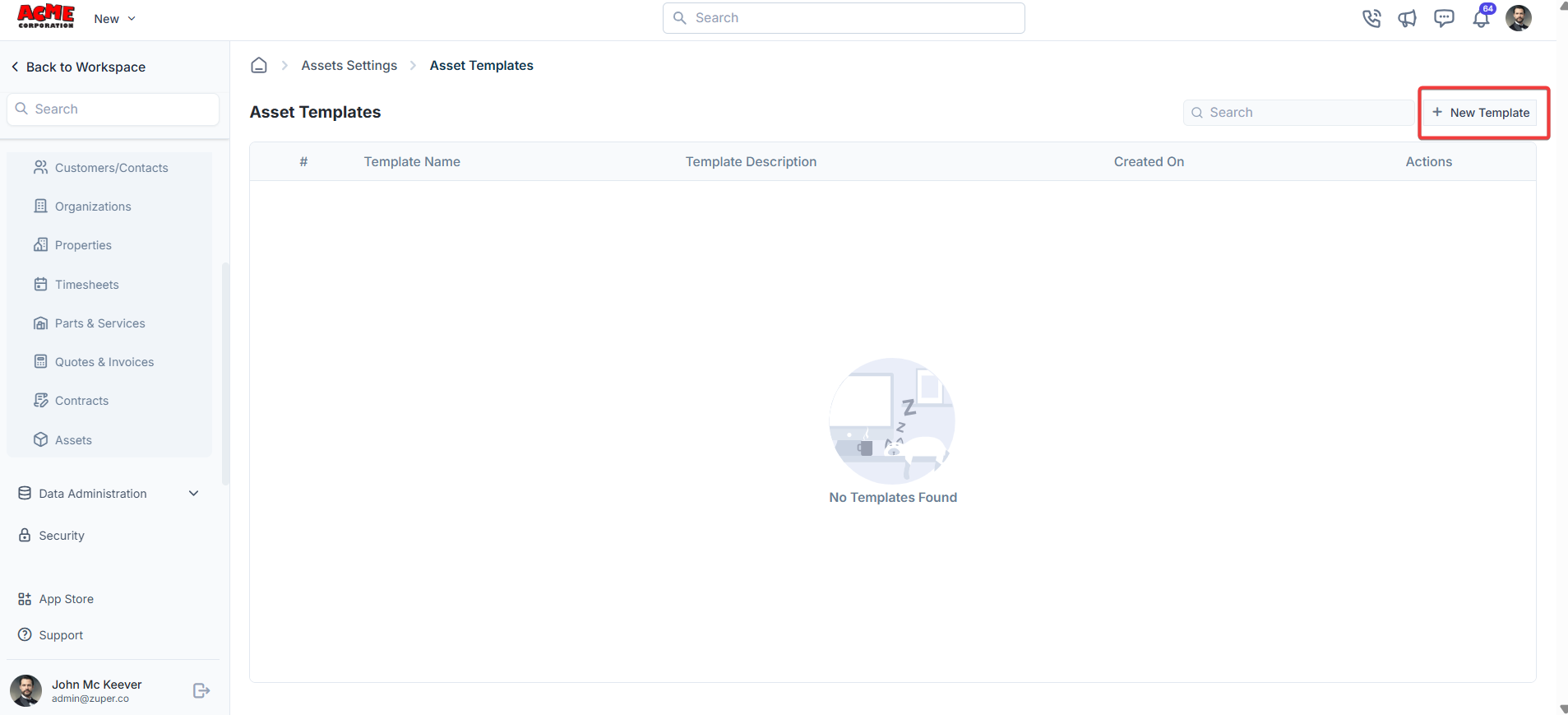Open Quotes & Invoices settings
1568x715 pixels.
109,362
